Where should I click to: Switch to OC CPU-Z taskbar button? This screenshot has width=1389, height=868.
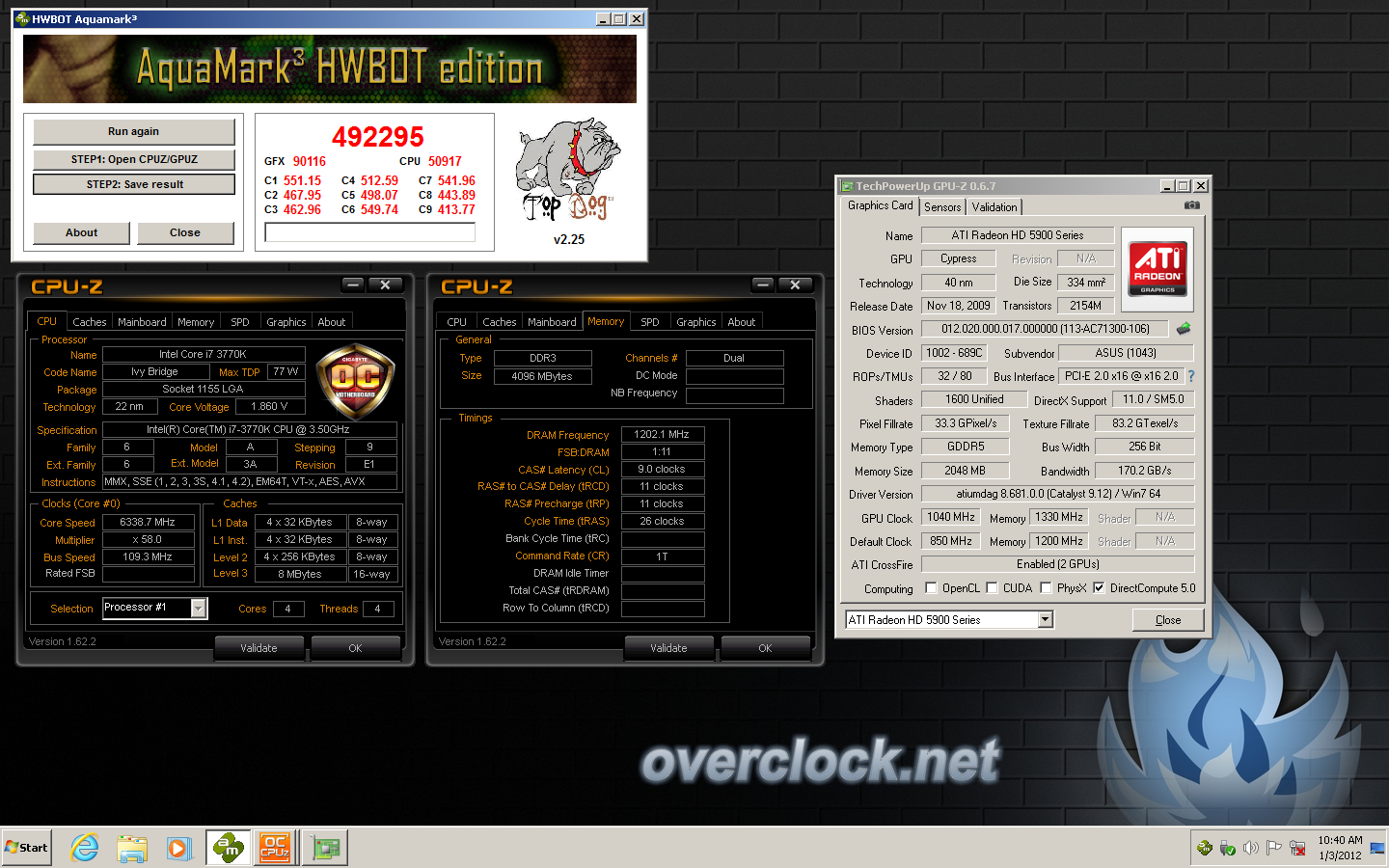tap(275, 848)
